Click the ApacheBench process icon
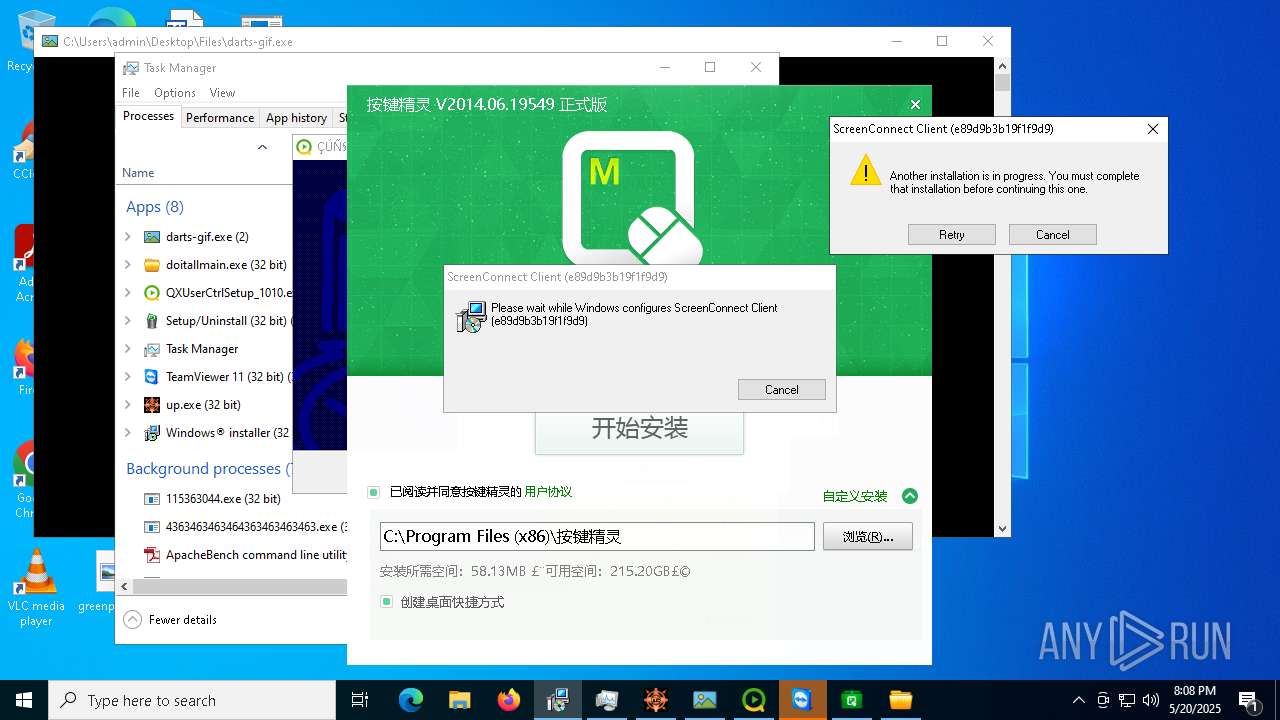 pyautogui.click(x=152, y=555)
